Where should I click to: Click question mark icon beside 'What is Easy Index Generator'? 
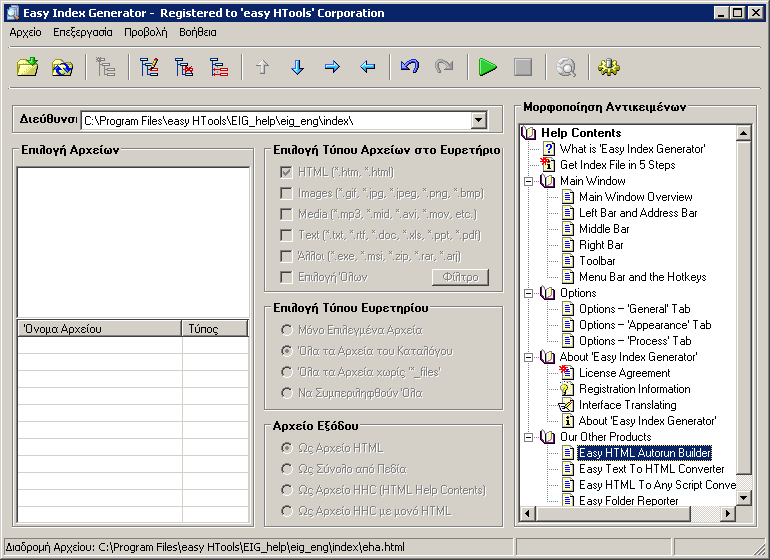pos(549,149)
